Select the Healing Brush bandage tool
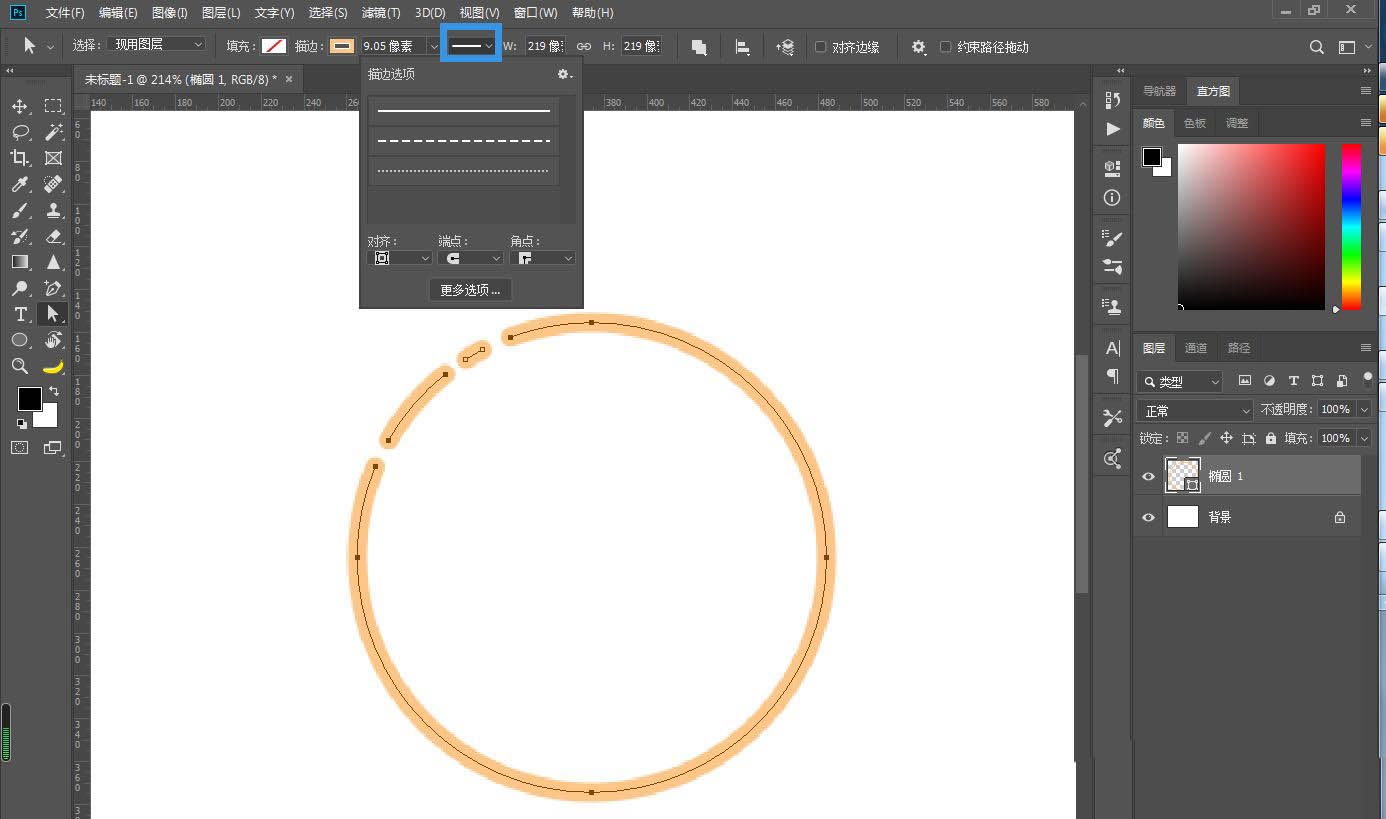 [x=53, y=184]
